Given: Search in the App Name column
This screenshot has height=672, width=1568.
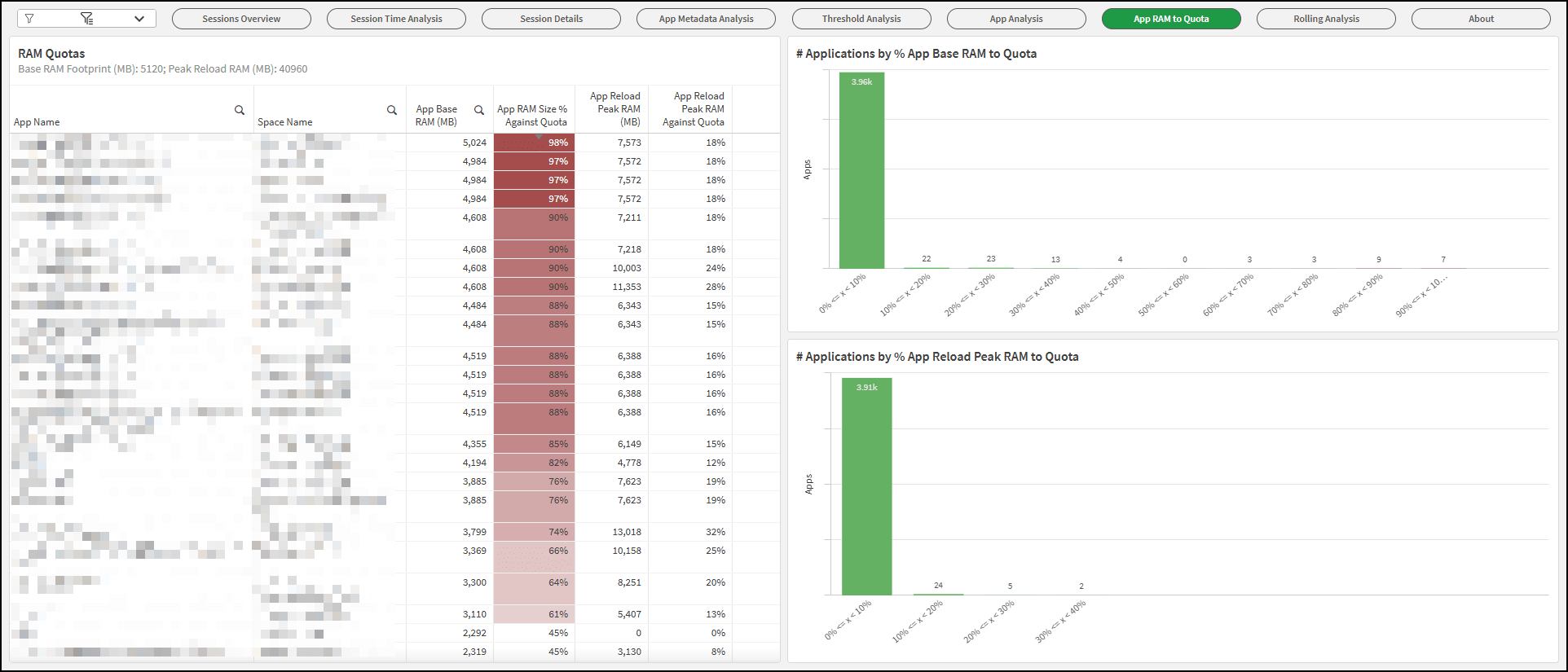Looking at the screenshot, I should tap(240, 110).
